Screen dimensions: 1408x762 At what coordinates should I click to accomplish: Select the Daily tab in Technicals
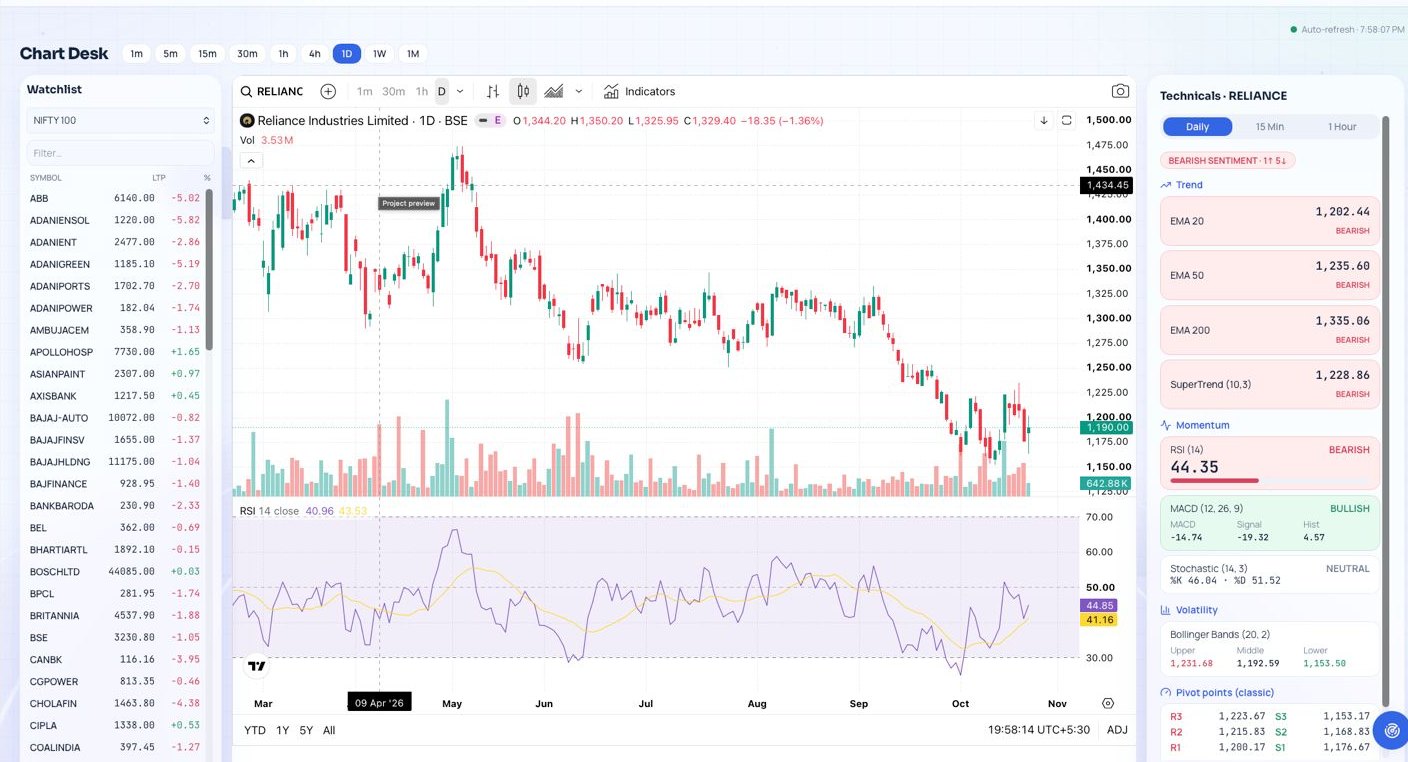[1197, 127]
